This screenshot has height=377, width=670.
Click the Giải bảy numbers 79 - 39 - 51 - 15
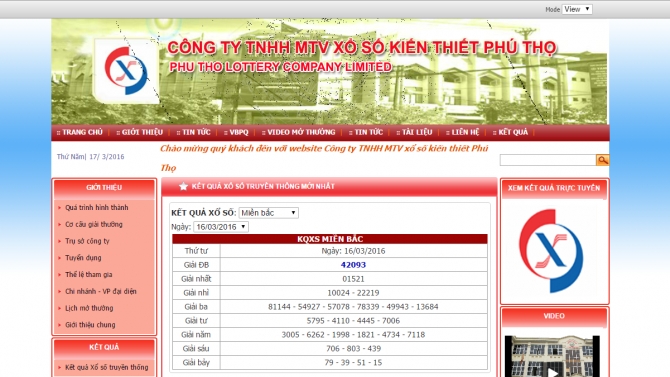pyautogui.click(x=353, y=362)
